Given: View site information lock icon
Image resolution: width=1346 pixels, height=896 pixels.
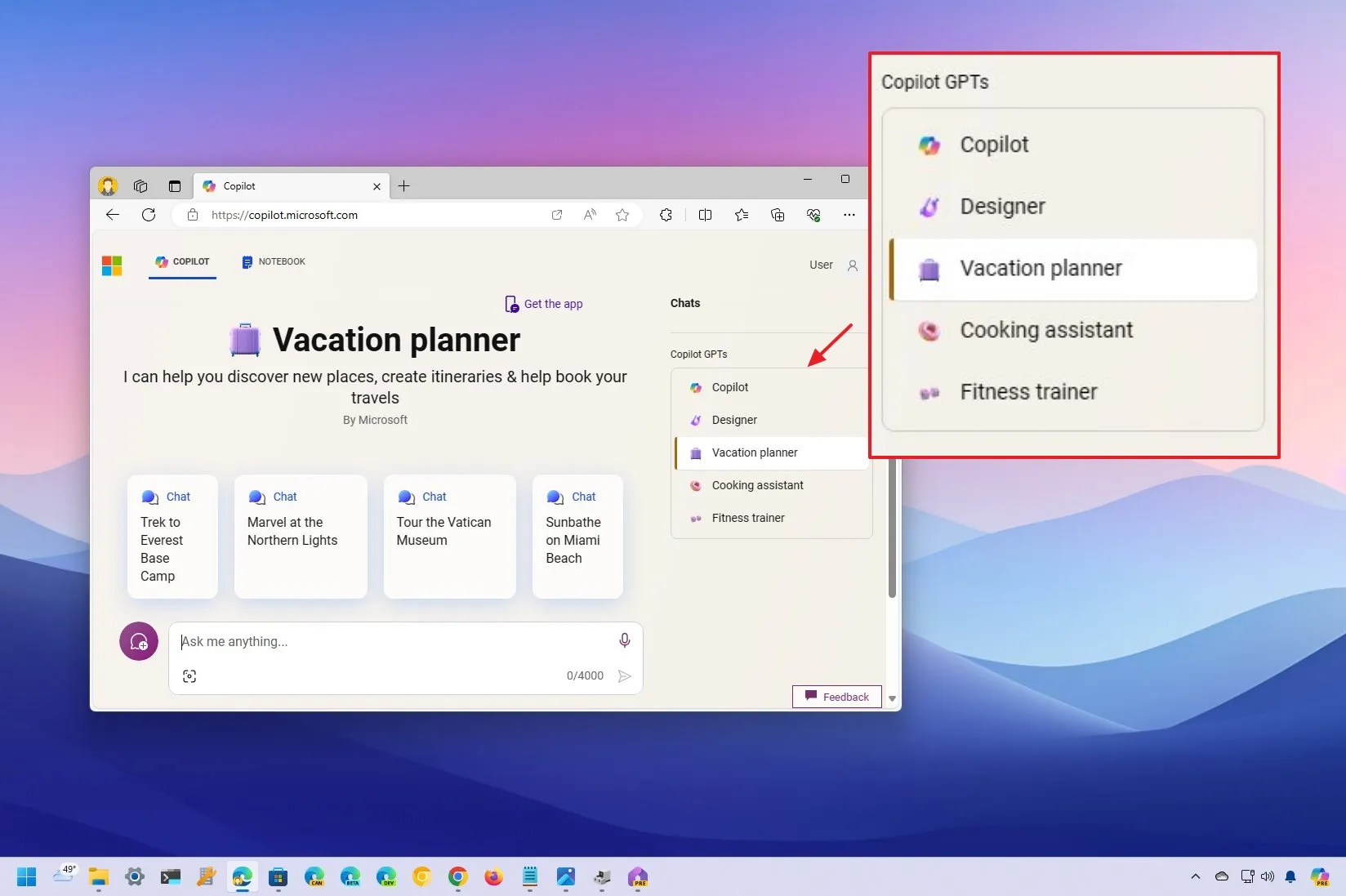Looking at the screenshot, I should point(193,215).
